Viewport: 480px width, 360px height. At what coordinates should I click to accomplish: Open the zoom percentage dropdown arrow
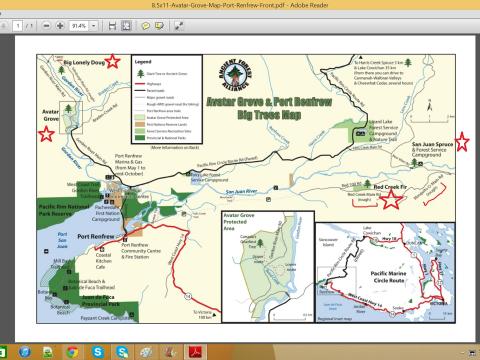coord(94,26)
